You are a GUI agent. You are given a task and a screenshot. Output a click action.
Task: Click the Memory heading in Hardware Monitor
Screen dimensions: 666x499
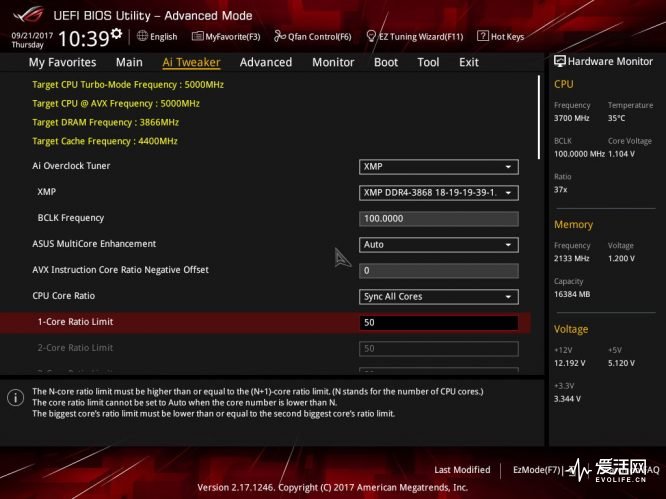coord(573,225)
